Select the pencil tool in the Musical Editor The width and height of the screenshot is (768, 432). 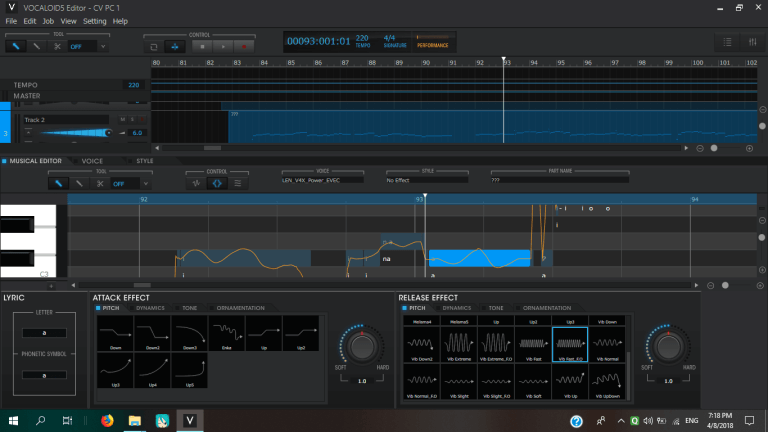(58, 184)
